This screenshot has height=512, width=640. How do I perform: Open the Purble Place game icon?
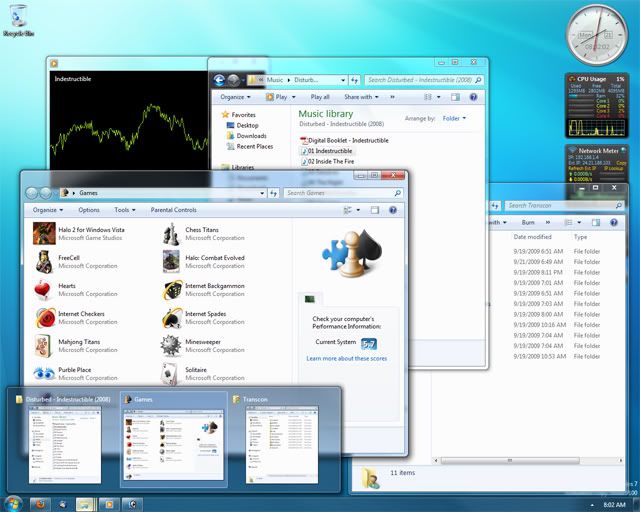point(45,374)
